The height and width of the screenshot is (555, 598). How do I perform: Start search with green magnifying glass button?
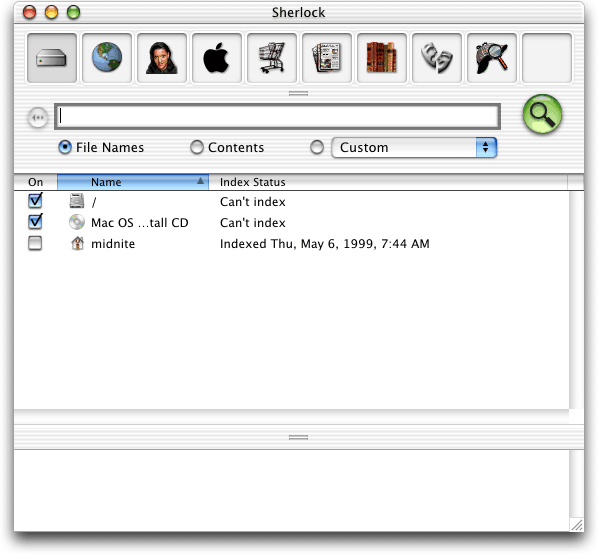pos(542,114)
